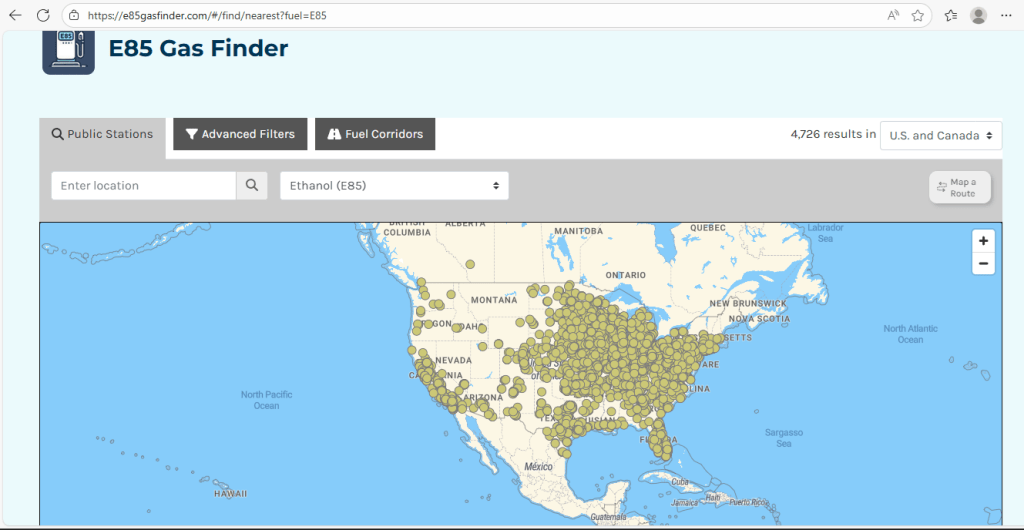Open the browser Settings and more menu

pyautogui.click(x=1007, y=16)
